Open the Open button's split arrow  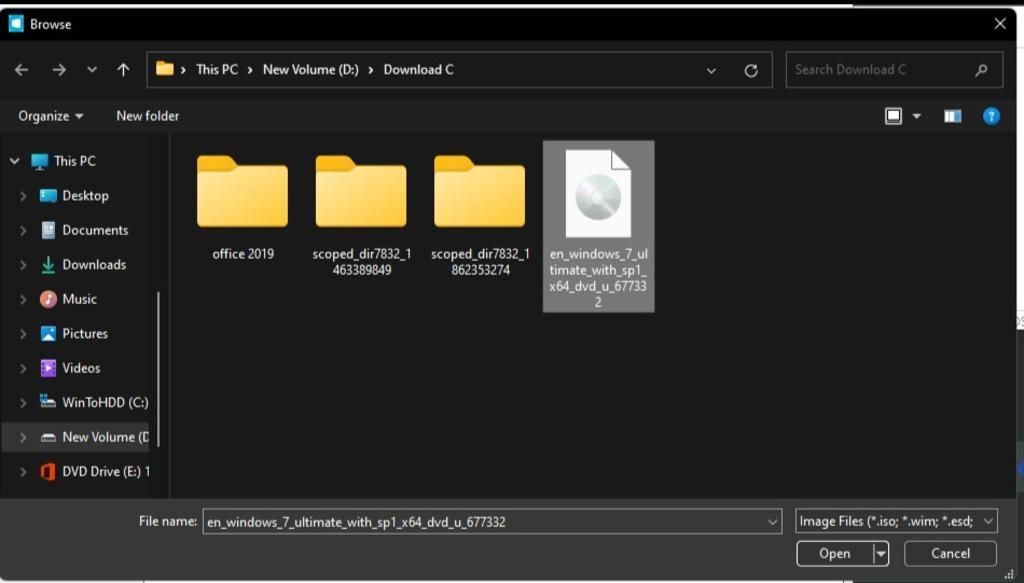click(x=881, y=554)
